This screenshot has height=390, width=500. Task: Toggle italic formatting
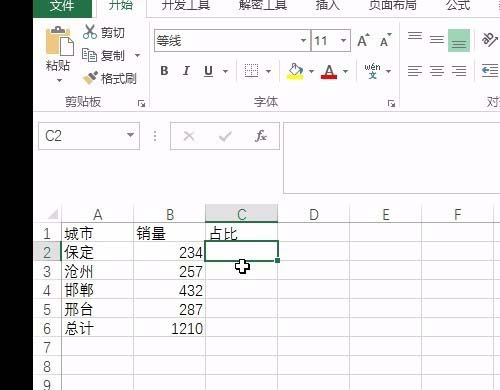[x=186, y=71]
